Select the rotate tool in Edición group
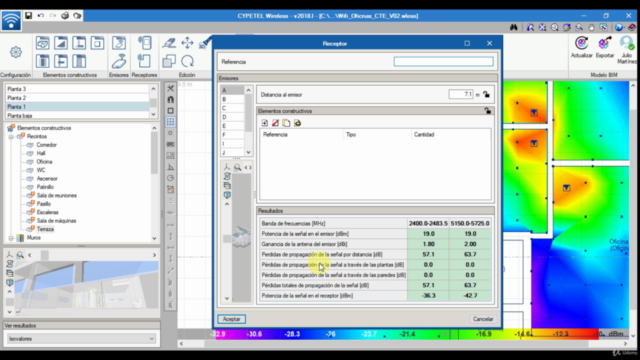The image size is (640, 360). (x=187, y=61)
